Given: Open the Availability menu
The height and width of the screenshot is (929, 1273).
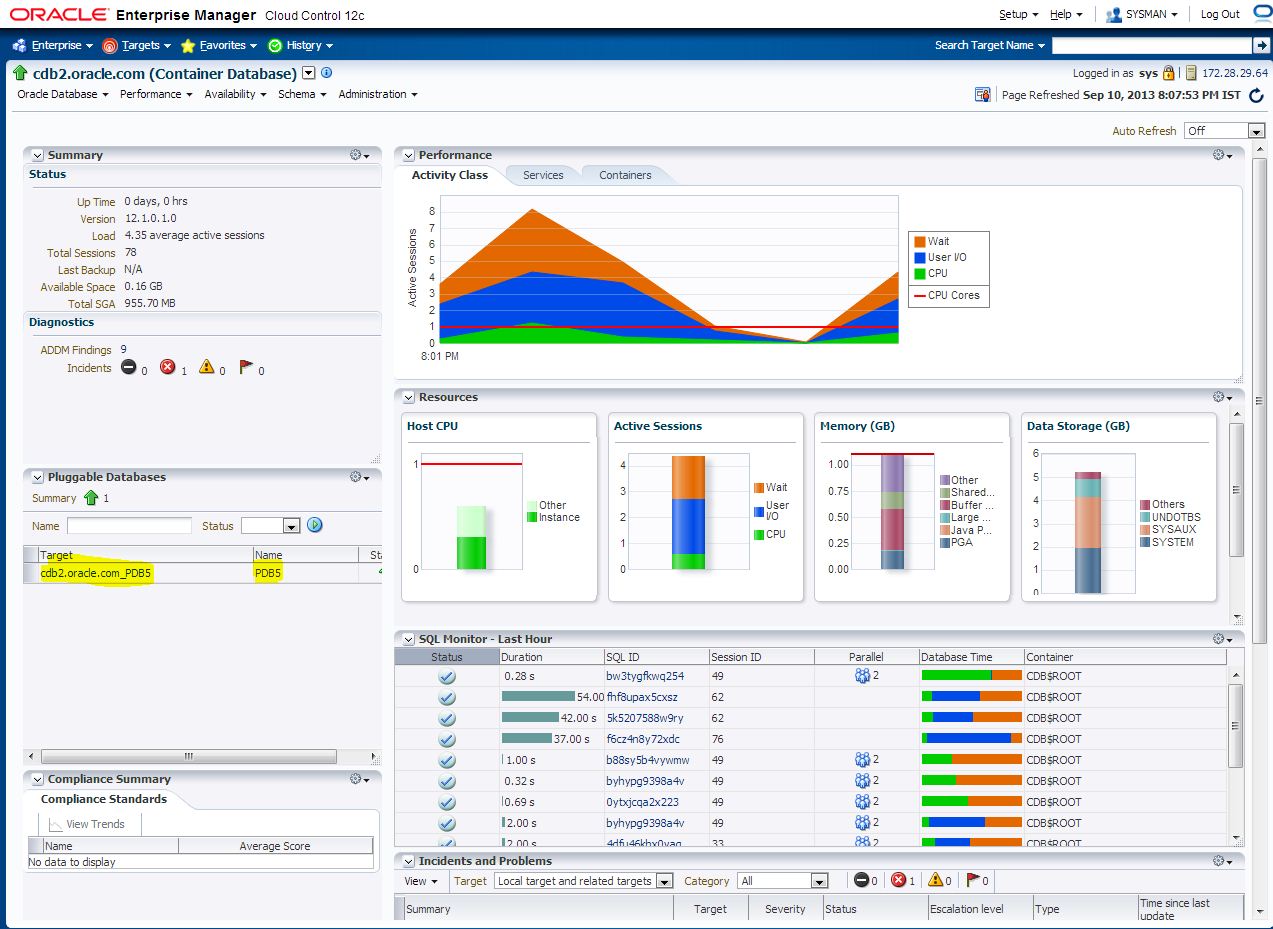Looking at the screenshot, I should 235,94.
